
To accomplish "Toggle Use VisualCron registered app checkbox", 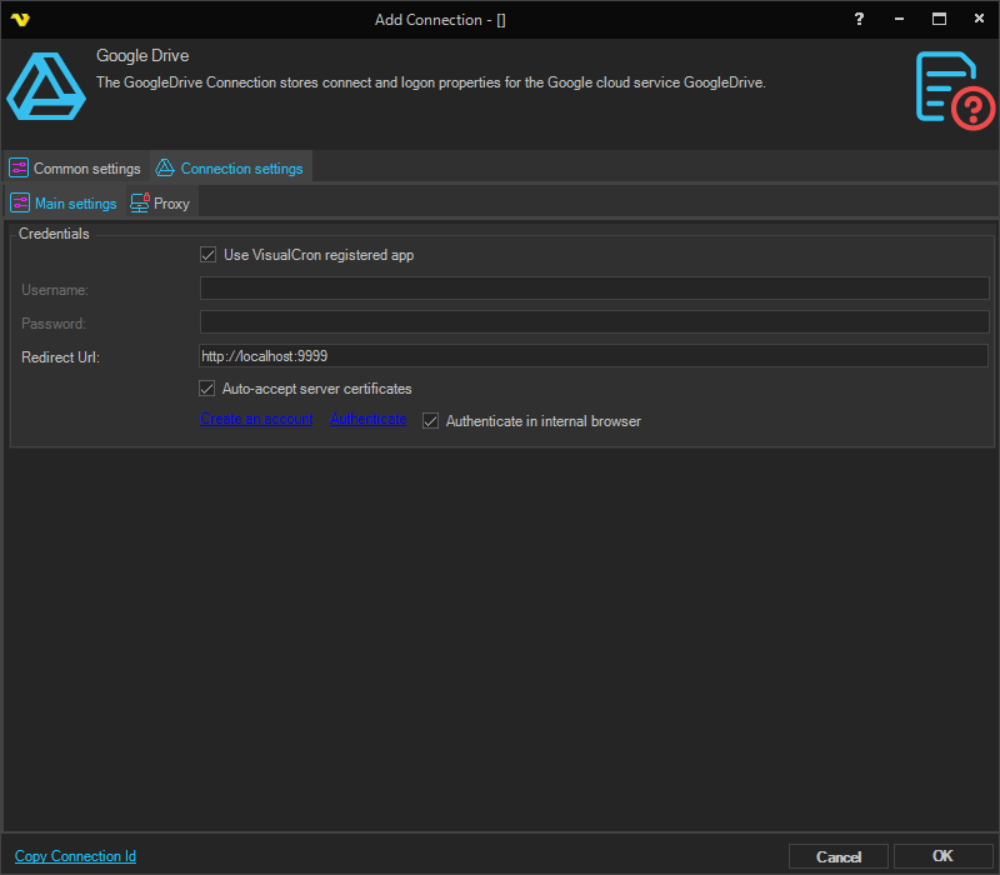I will (x=208, y=255).
